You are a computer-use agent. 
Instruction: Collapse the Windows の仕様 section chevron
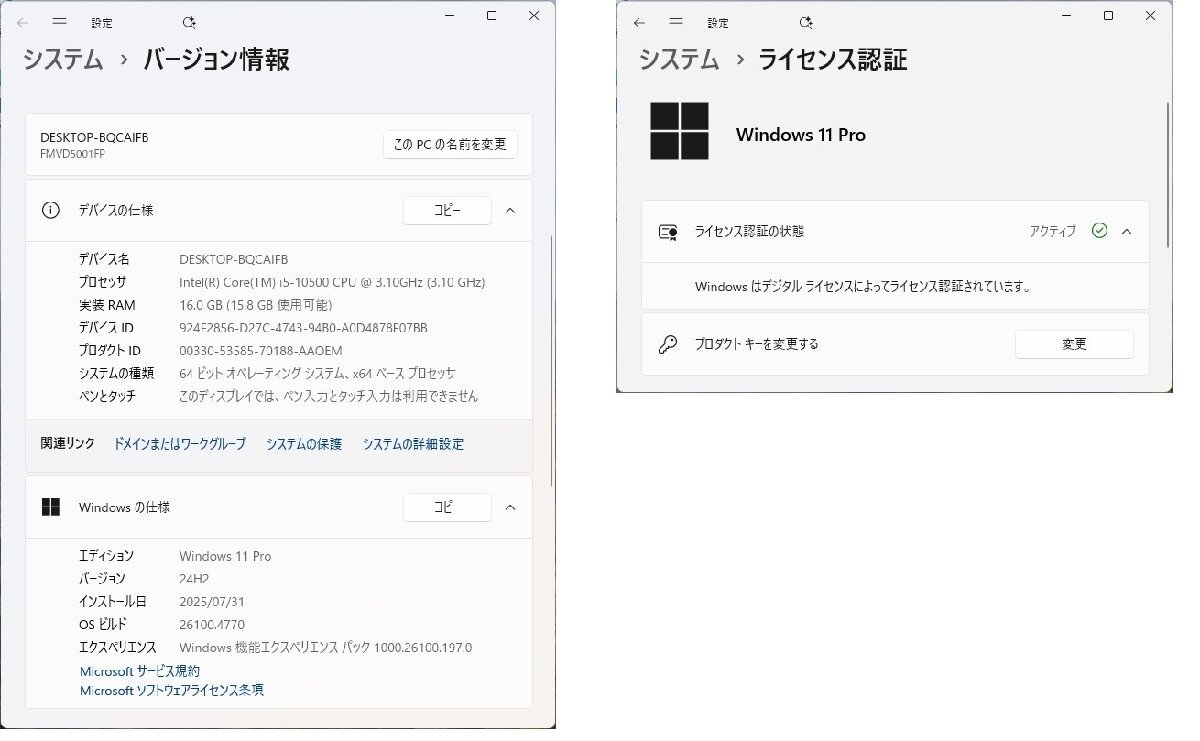[510, 507]
